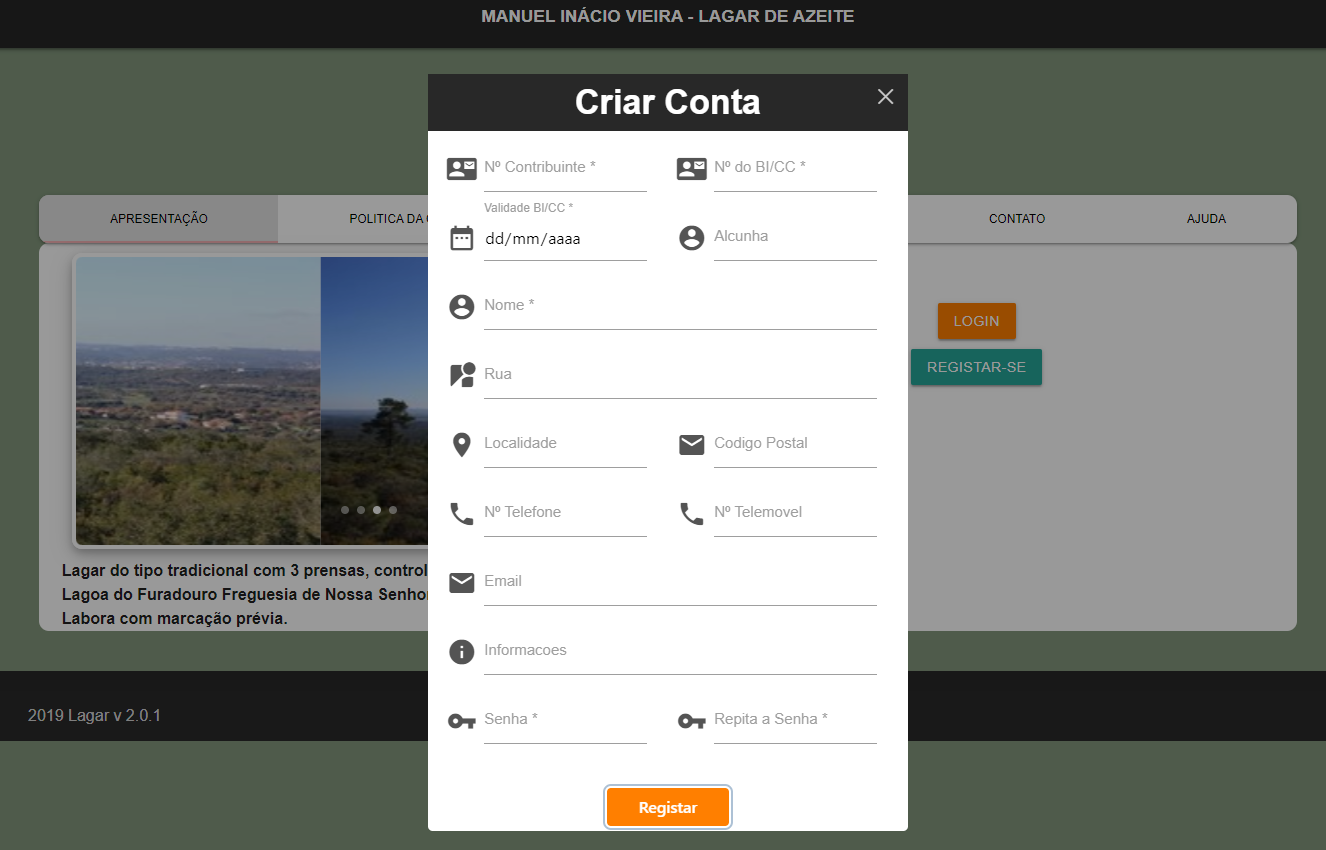This screenshot has height=850, width=1326.
Task: Click the landscape photo in the slideshow
Action: click(198, 400)
